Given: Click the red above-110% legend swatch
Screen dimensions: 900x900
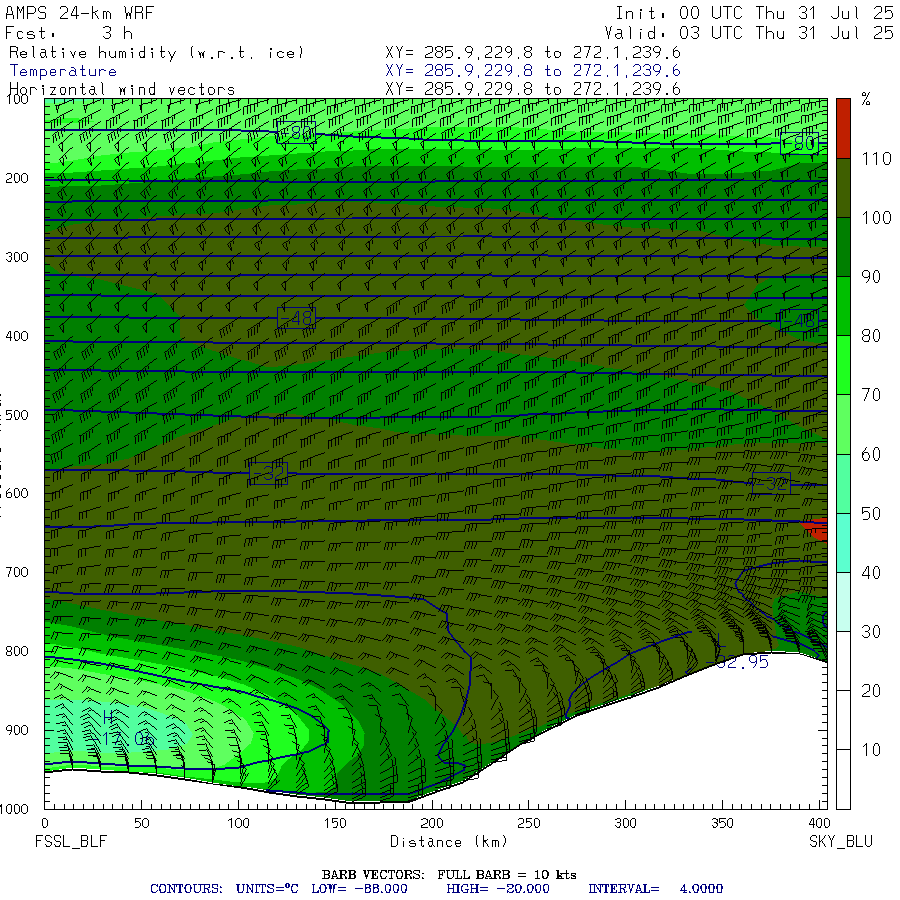Looking at the screenshot, I should tap(843, 128).
